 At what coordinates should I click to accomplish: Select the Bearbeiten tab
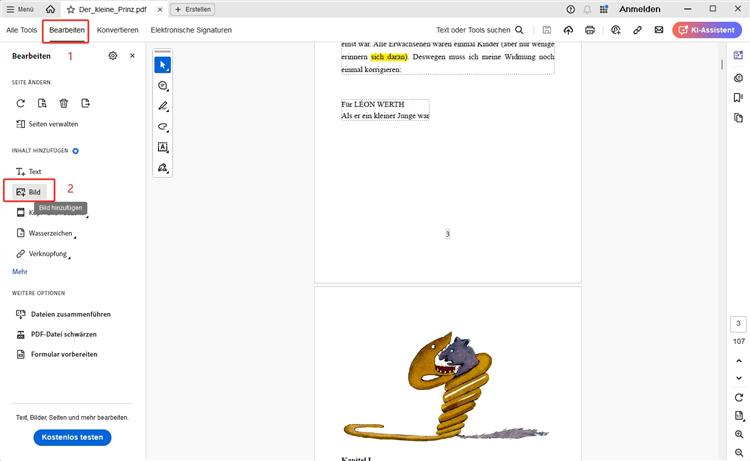66,30
